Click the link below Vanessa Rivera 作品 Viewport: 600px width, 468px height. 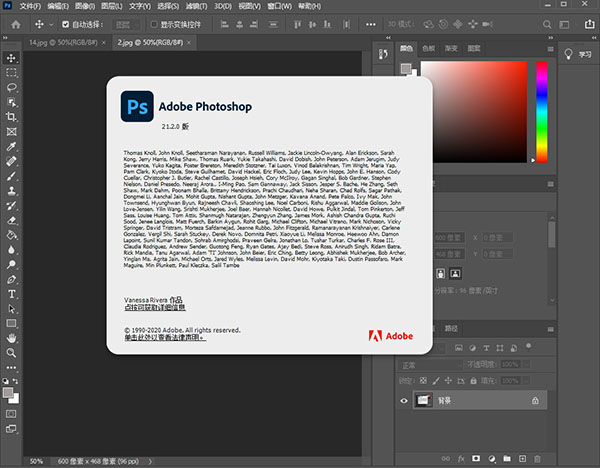[x=155, y=307]
